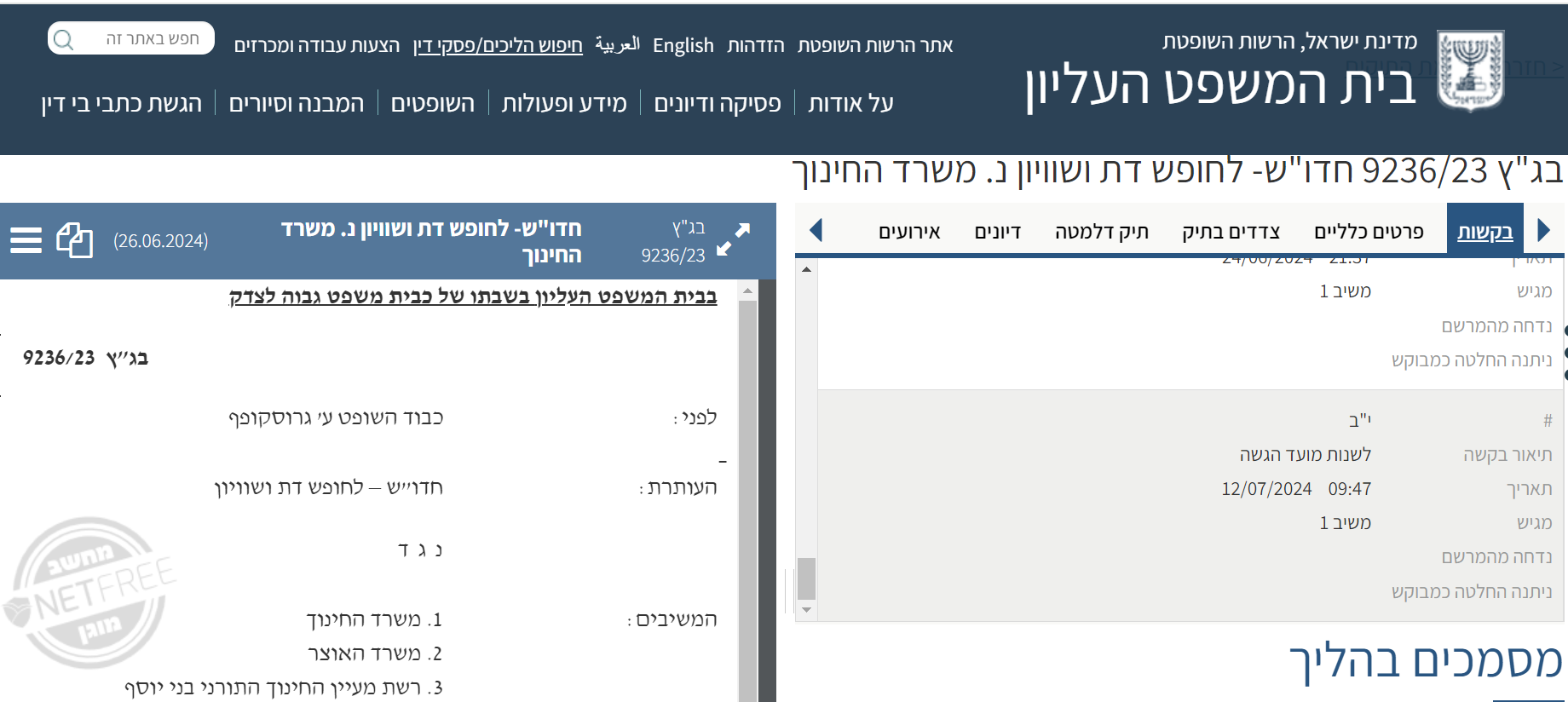Click the request date '12/07/2024'
This screenshot has height=702, width=1568.
(x=1266, y=489)
